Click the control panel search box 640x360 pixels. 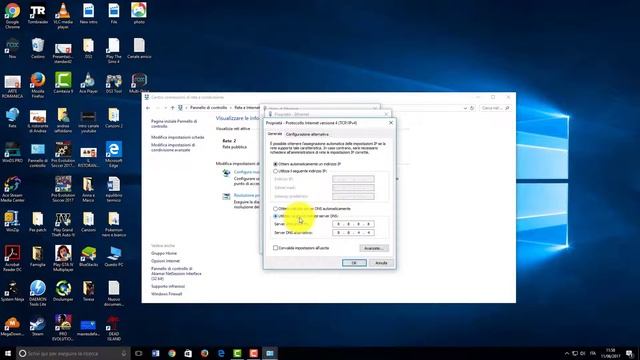tap(495, 108)
